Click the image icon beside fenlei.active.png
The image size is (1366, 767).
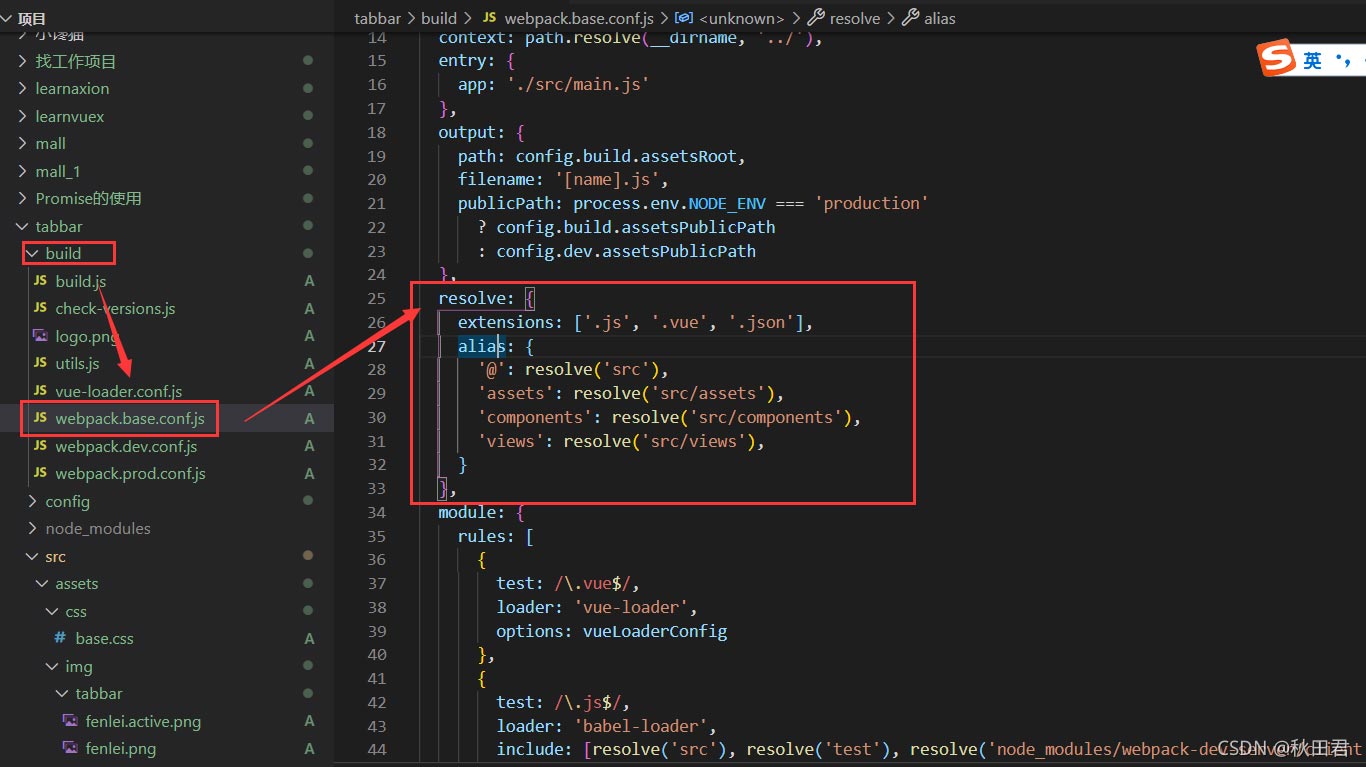70,721
